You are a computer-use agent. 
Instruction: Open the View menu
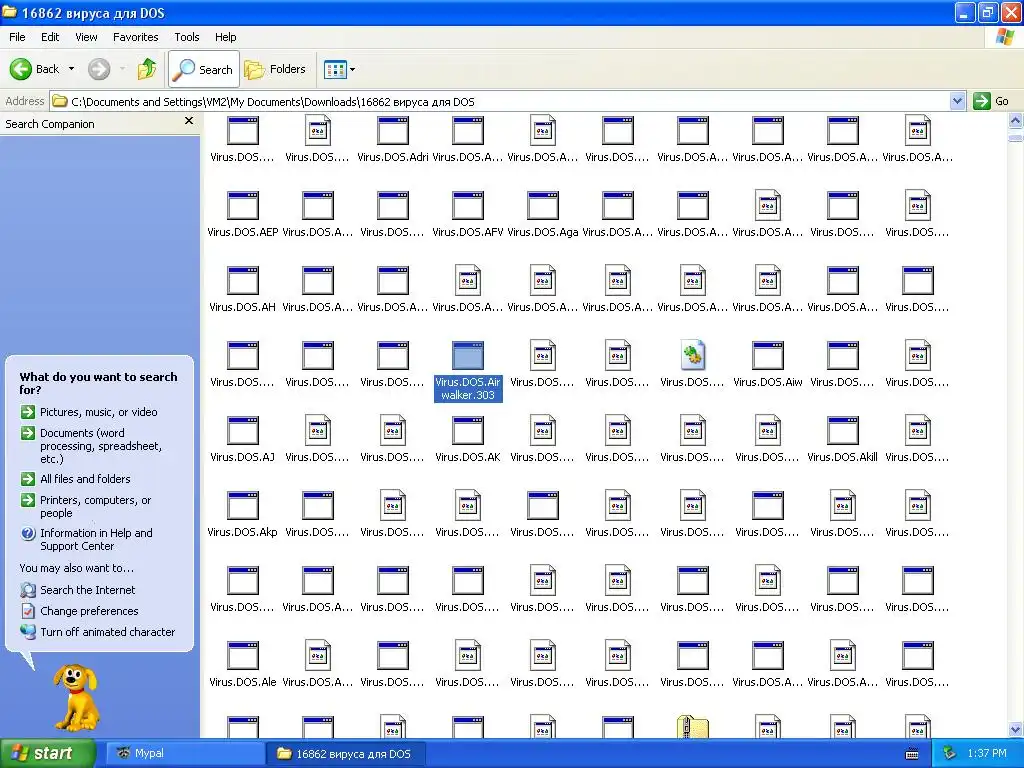point(86,37)
